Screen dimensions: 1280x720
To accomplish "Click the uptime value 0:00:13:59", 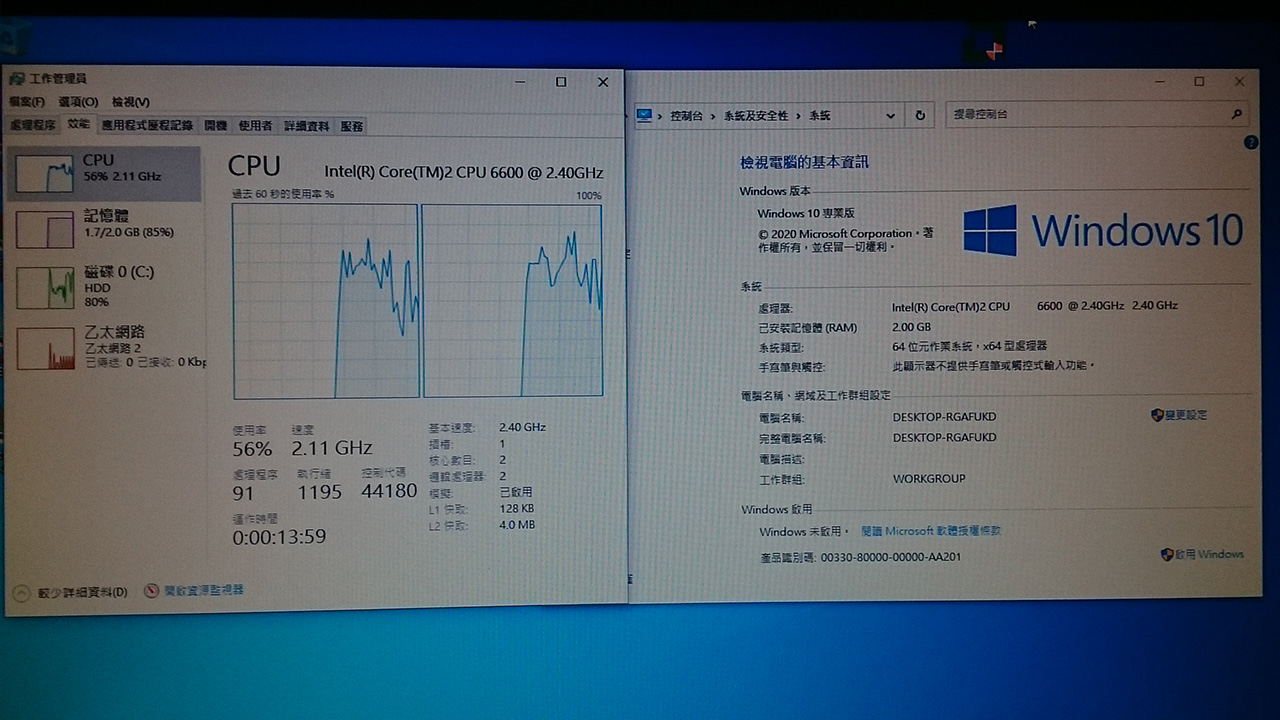I will click(x=279, y=537).
